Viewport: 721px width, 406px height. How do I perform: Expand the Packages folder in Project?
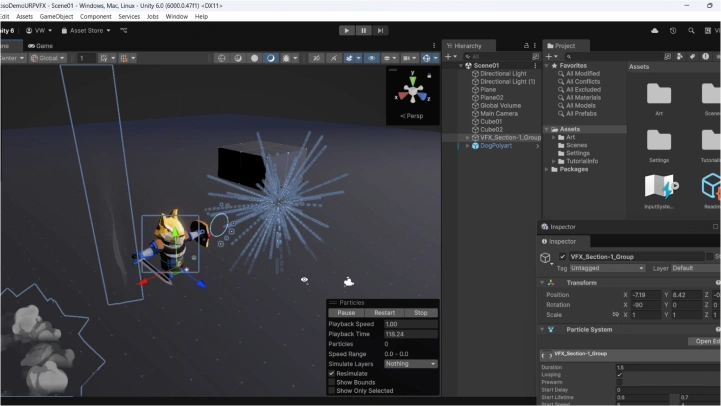pyautogui.click(x=547, y=169)
